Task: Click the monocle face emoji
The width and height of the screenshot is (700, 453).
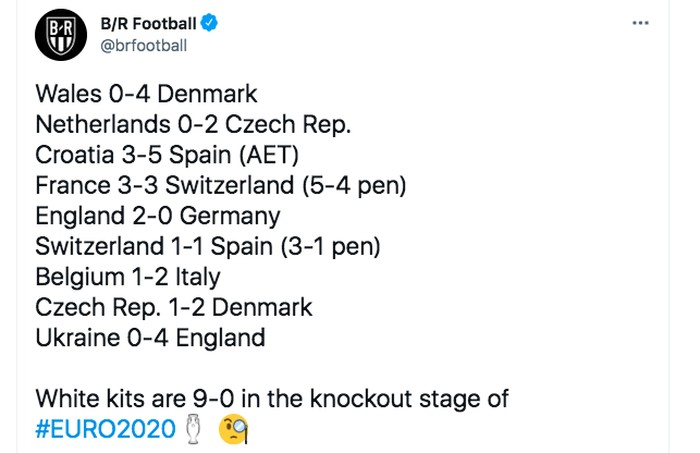Action: pyautogui.click(x=233, y=430)
